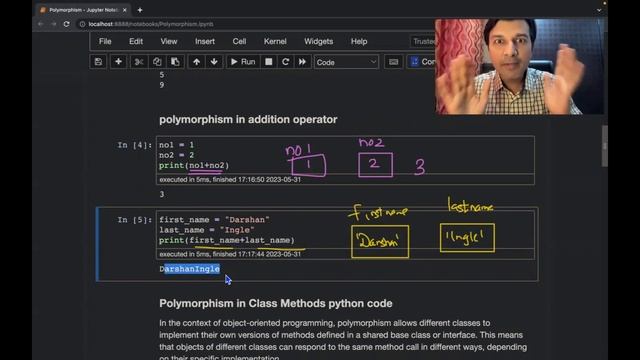The image size is (640, 360).
Task: Cut selected cells with the scissors icon
Action: click(x=139, y=62)
